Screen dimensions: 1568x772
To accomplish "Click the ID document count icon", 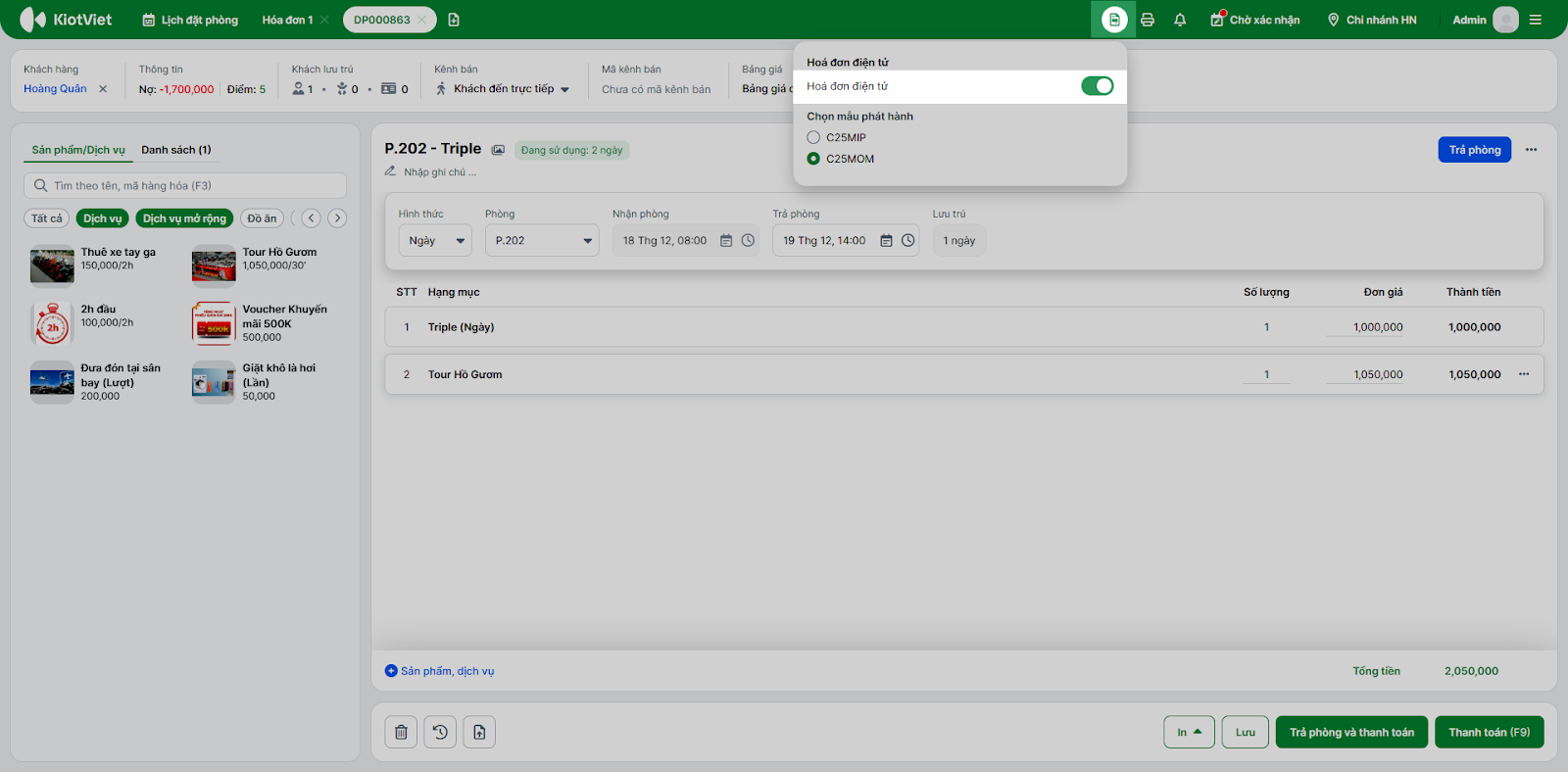I will click(389, 89).
